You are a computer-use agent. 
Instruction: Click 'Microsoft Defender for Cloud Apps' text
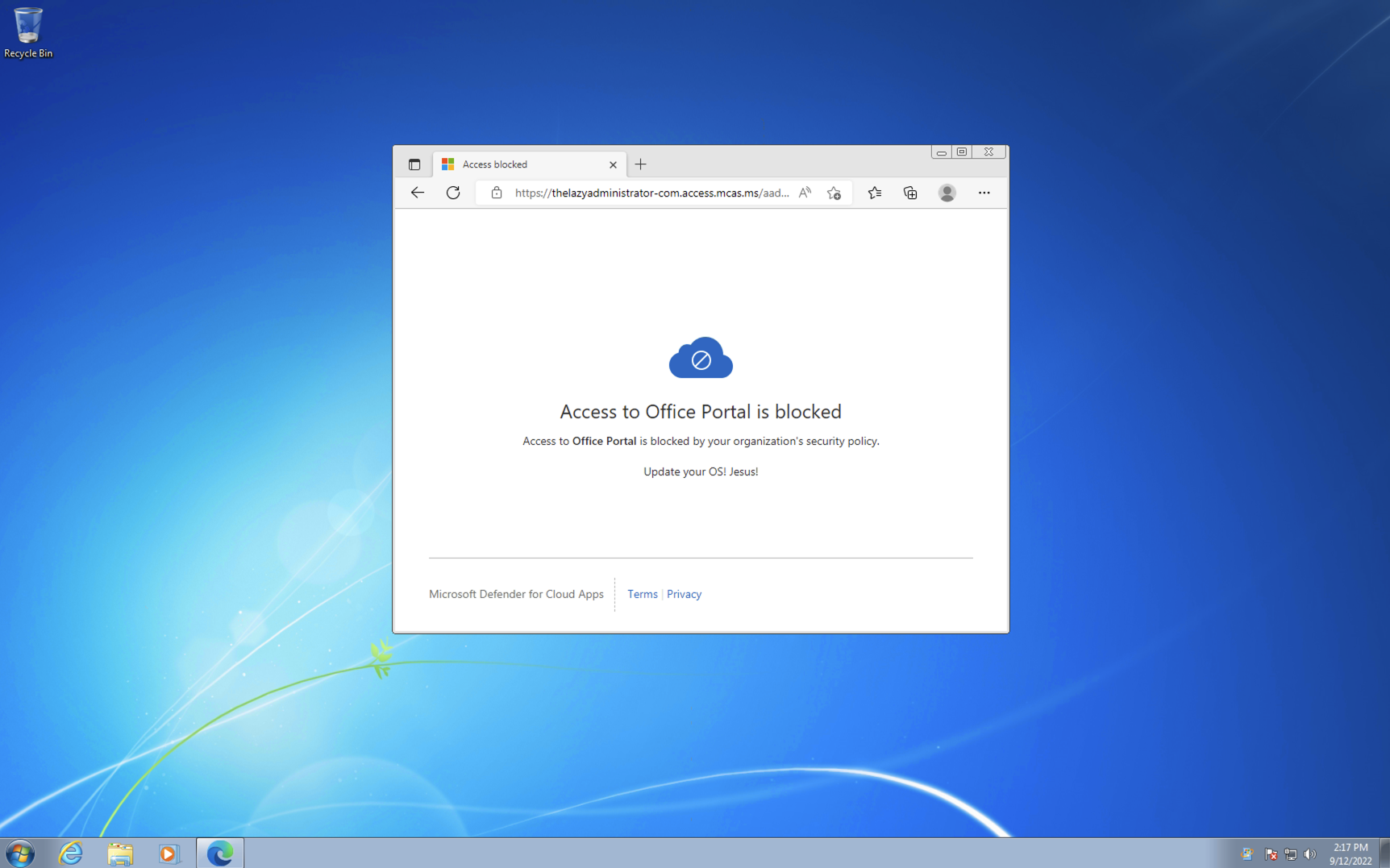[516, 594]
